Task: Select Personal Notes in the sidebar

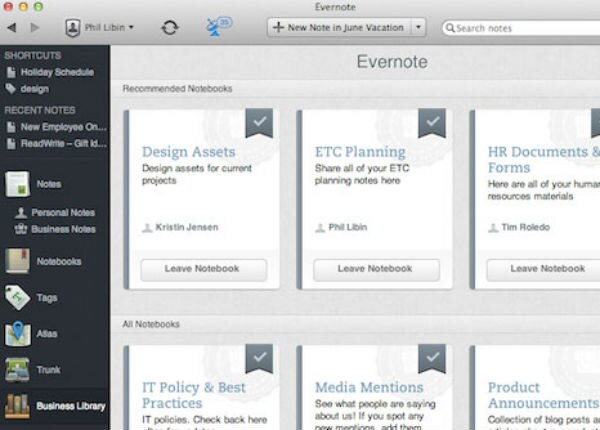Action: (62, 213)
